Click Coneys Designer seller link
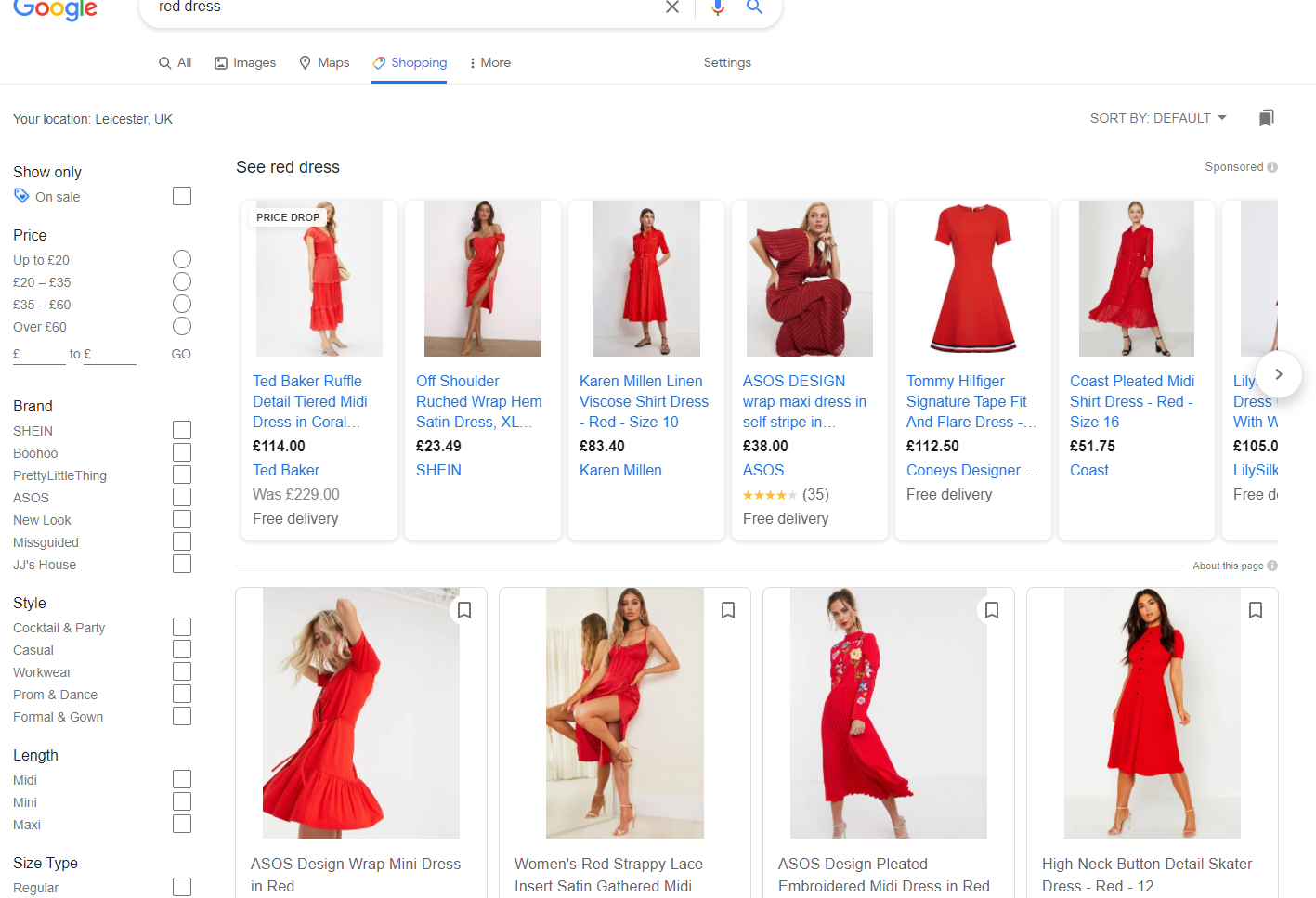Image resolution: width=1316 pixels, height=898 pixels. [971, 471]
